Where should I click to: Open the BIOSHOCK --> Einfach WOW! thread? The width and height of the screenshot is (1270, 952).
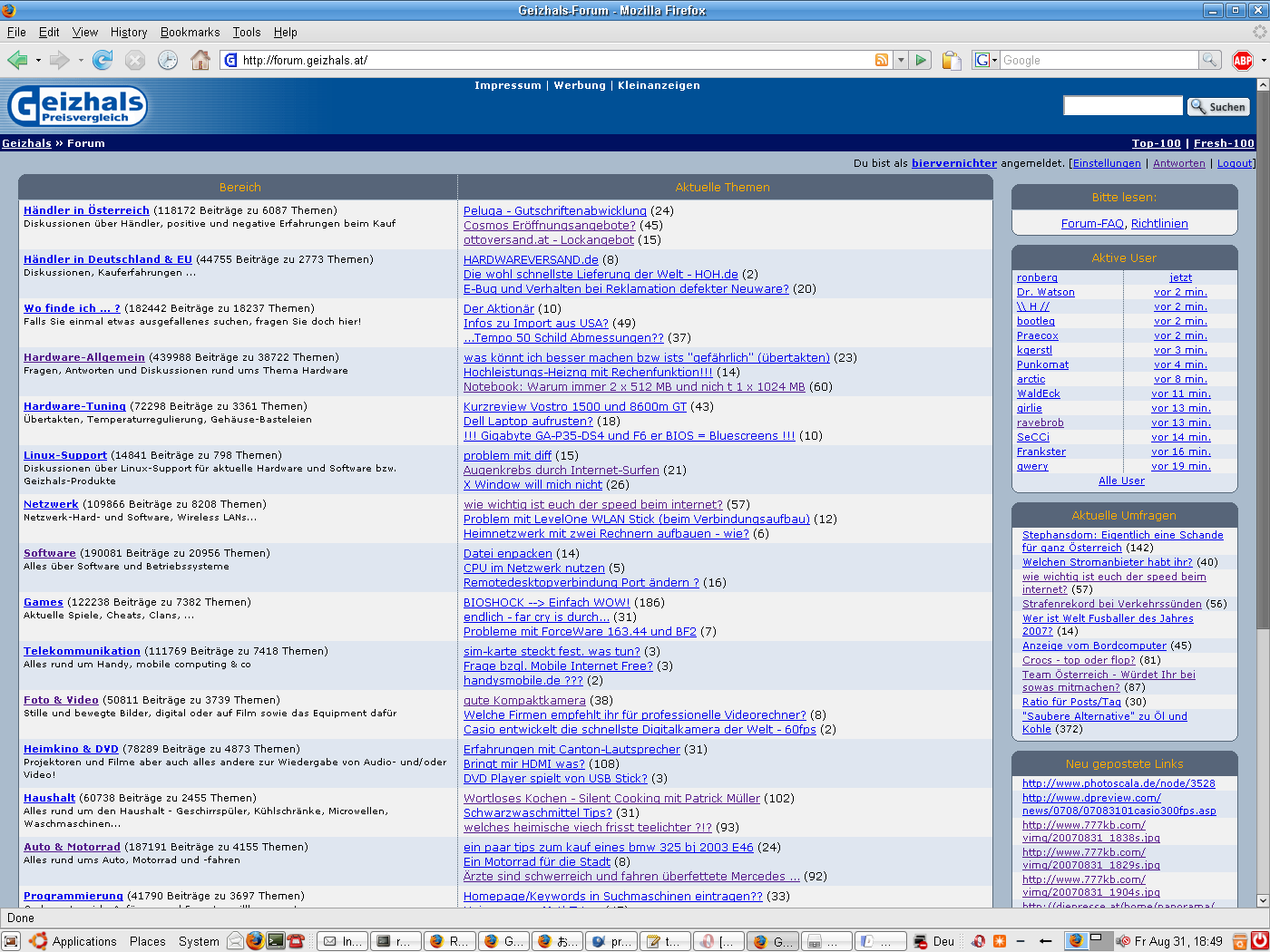pos(546,602)
